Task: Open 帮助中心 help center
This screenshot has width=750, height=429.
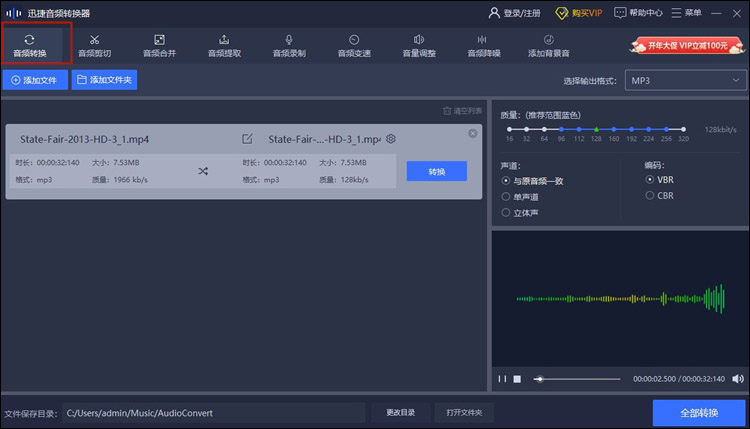Action: pos(639,13)
